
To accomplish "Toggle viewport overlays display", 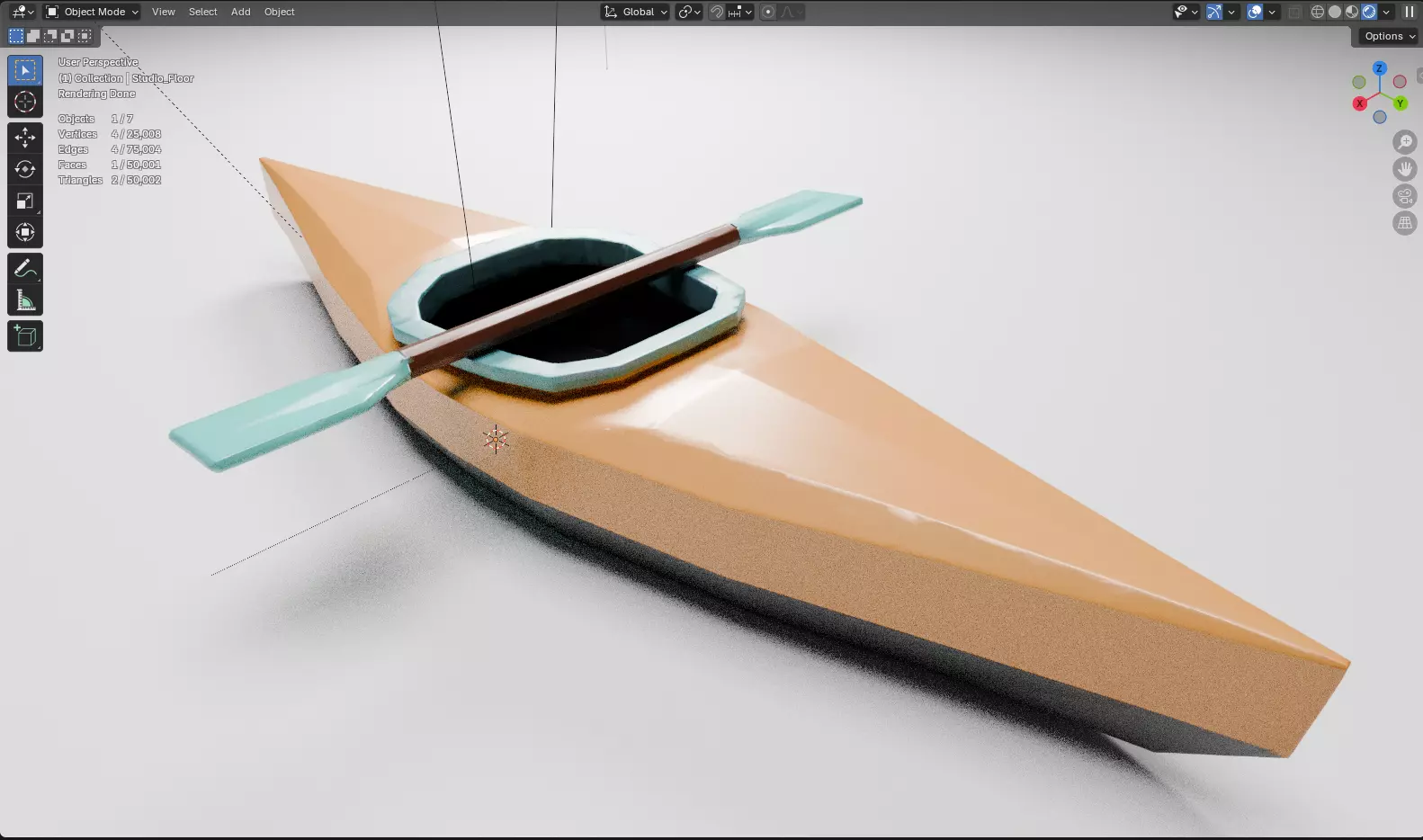I will coord(1255,12).
